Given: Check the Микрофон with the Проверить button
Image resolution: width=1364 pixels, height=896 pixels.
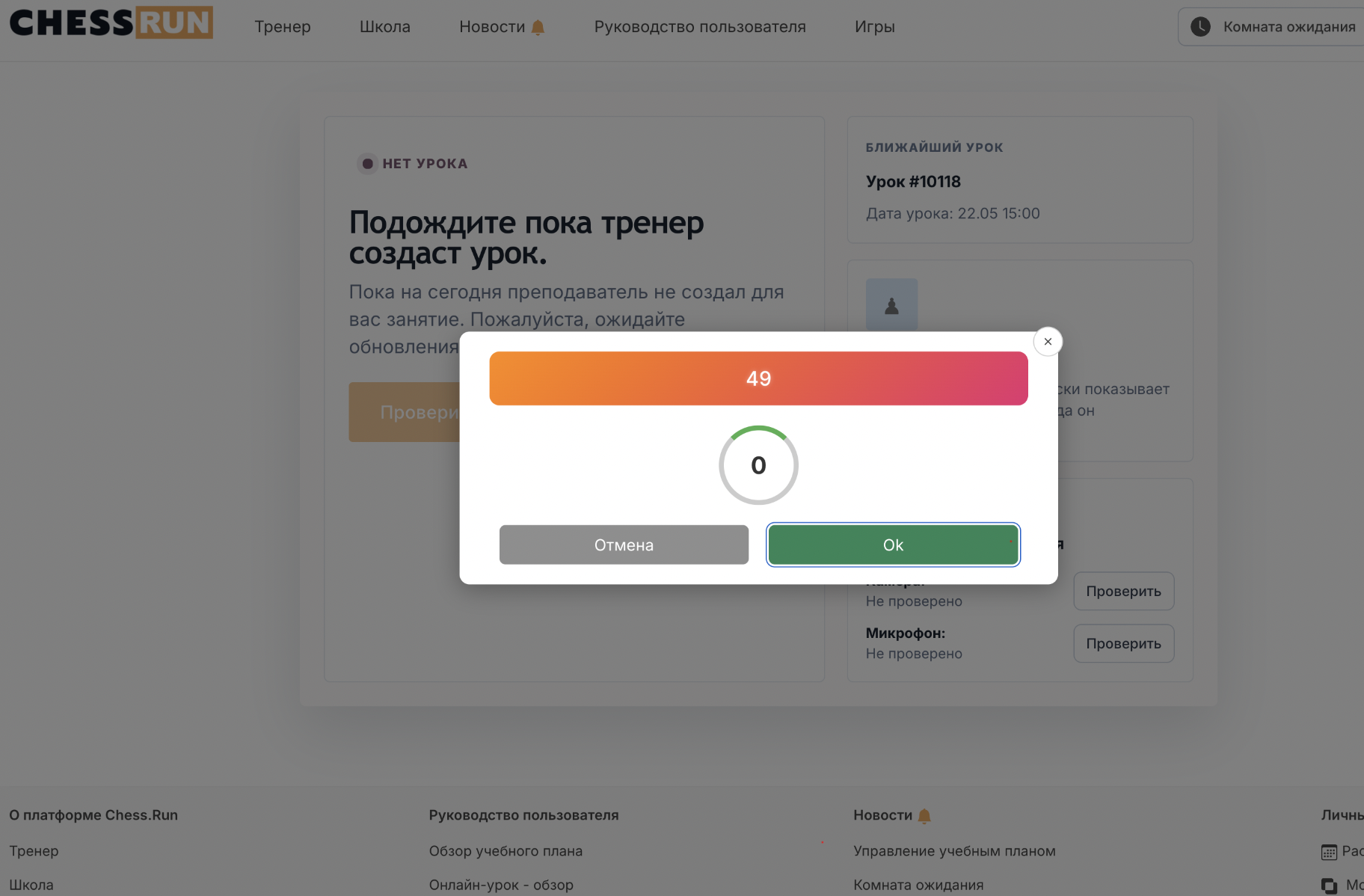Looking at the screenshot, I should [x=1123, y=643].
